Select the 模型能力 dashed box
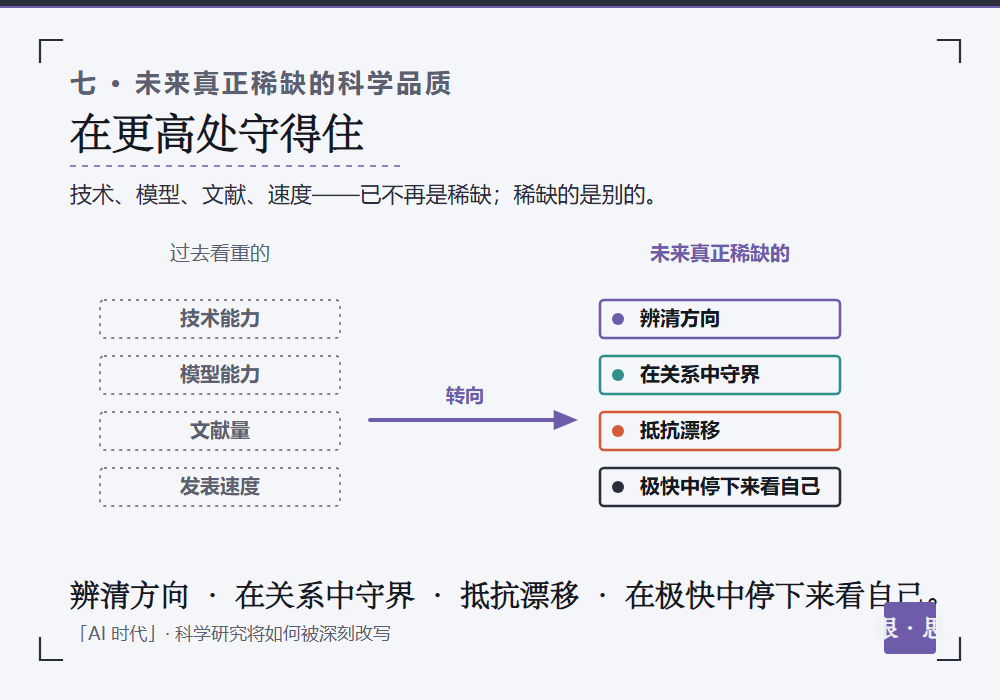 click(220, 375)
